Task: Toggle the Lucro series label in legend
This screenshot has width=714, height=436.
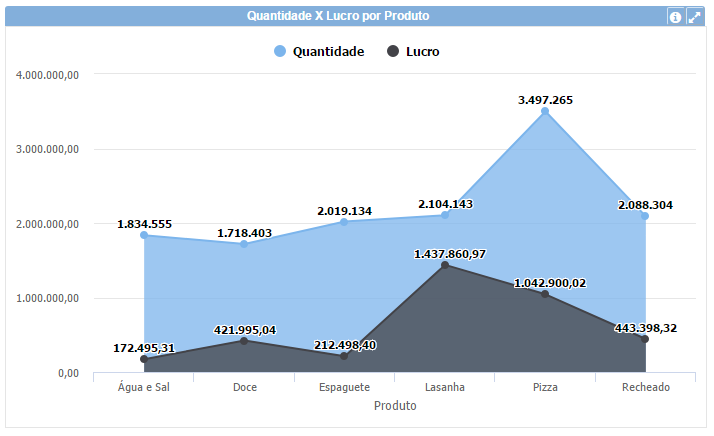Action: point(422,51)
